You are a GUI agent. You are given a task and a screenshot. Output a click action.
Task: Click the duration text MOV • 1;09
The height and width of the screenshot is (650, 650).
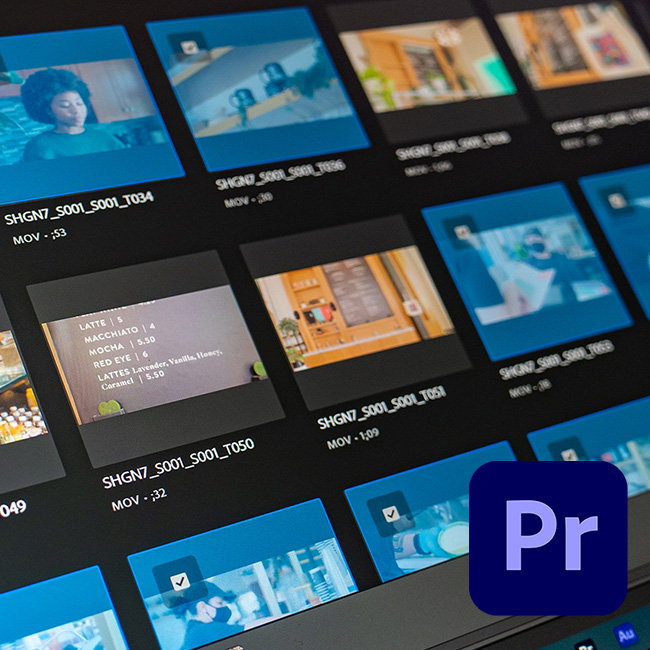click(353, 439)
